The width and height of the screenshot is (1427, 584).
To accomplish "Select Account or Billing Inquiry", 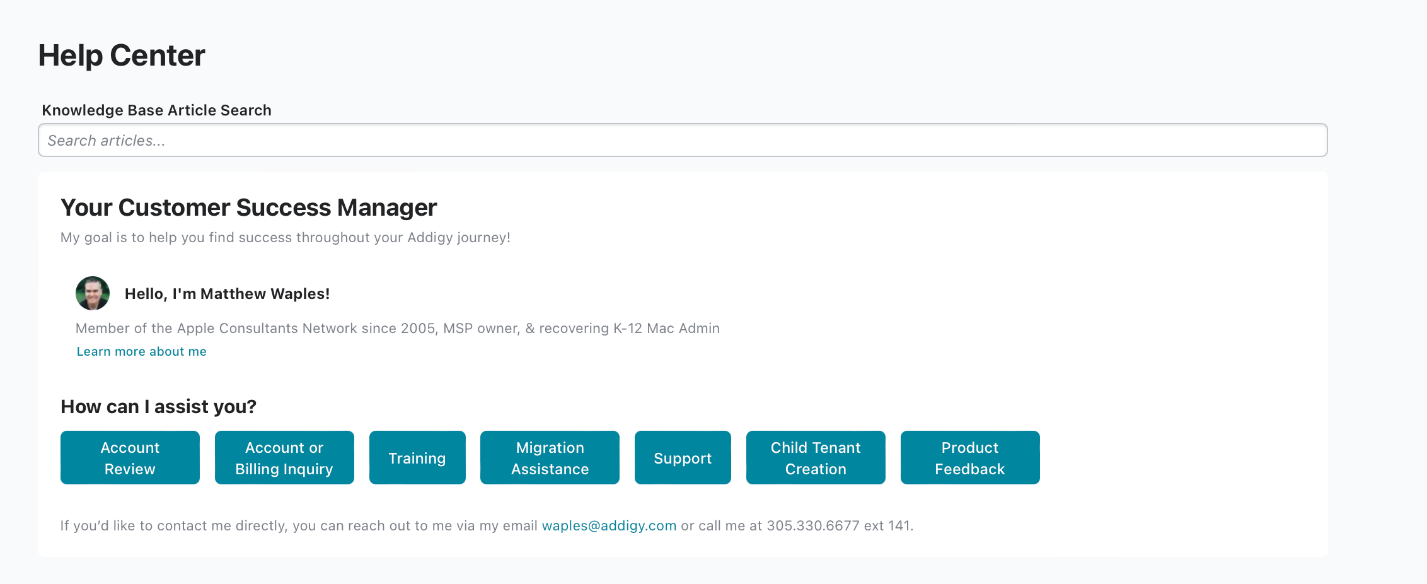I will tap(284, 458).
